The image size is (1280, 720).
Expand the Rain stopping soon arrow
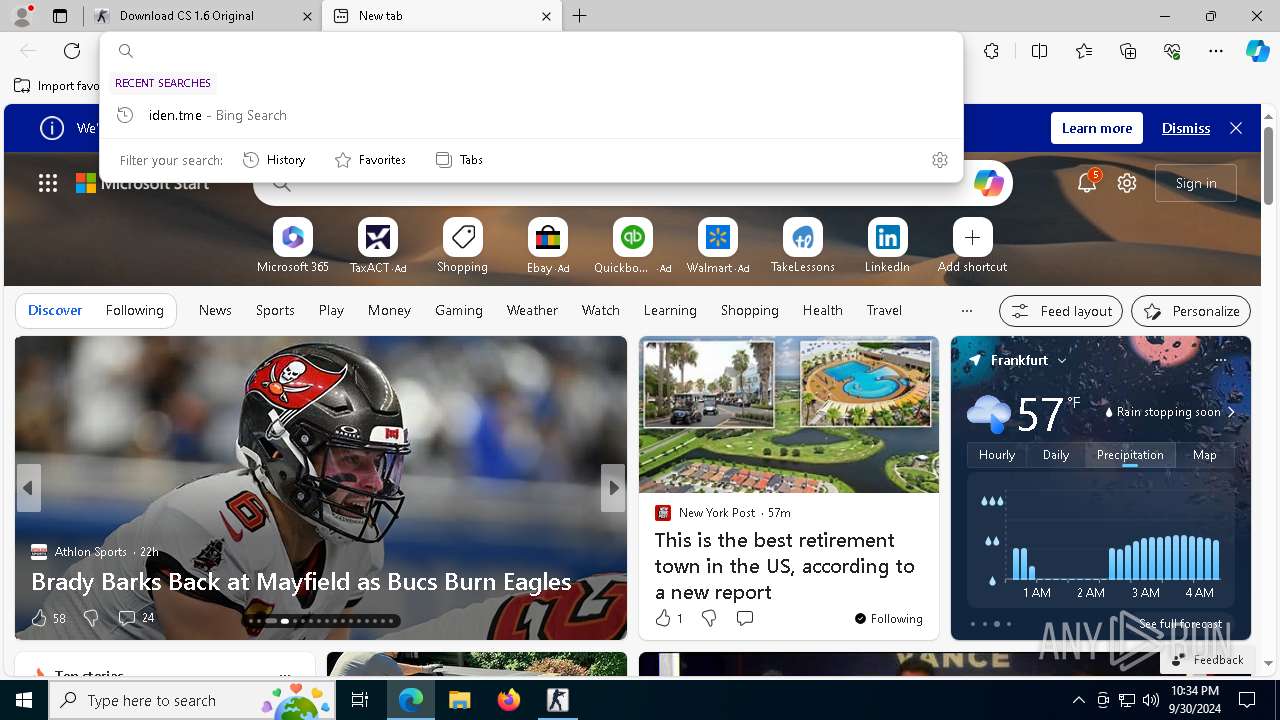point(1231,412)
